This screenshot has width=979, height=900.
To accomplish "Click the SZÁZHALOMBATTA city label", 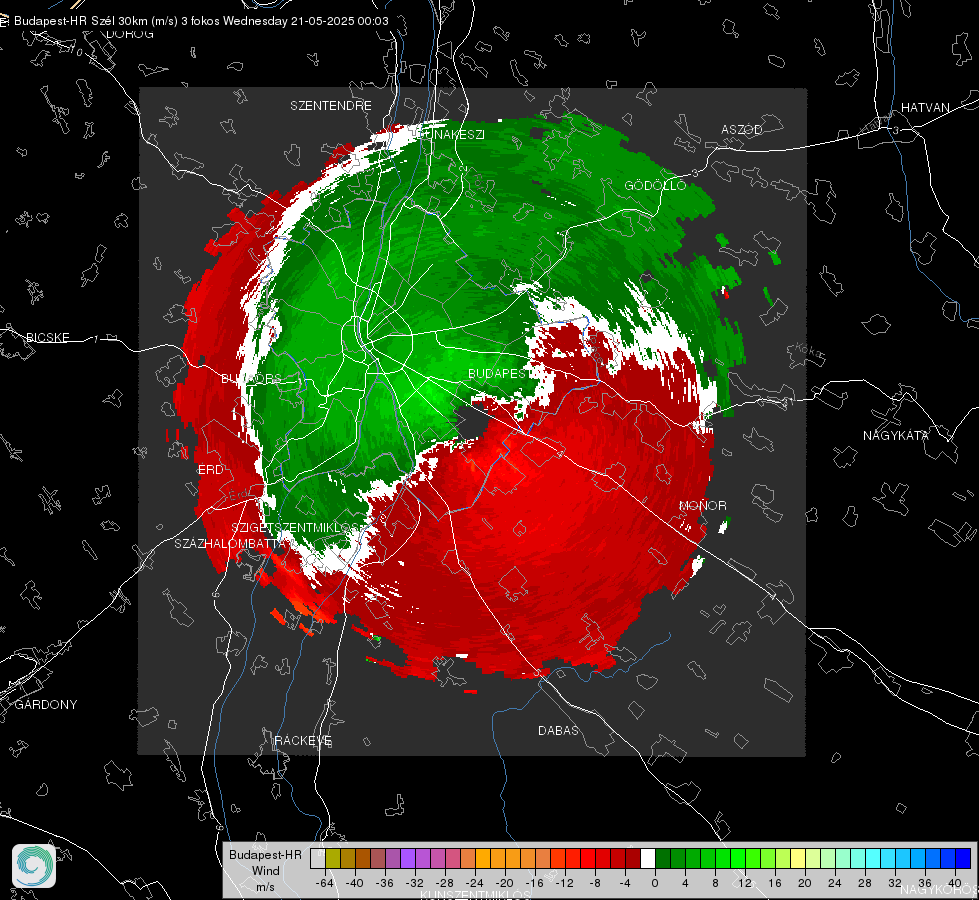I will click(x=230, y=543).
